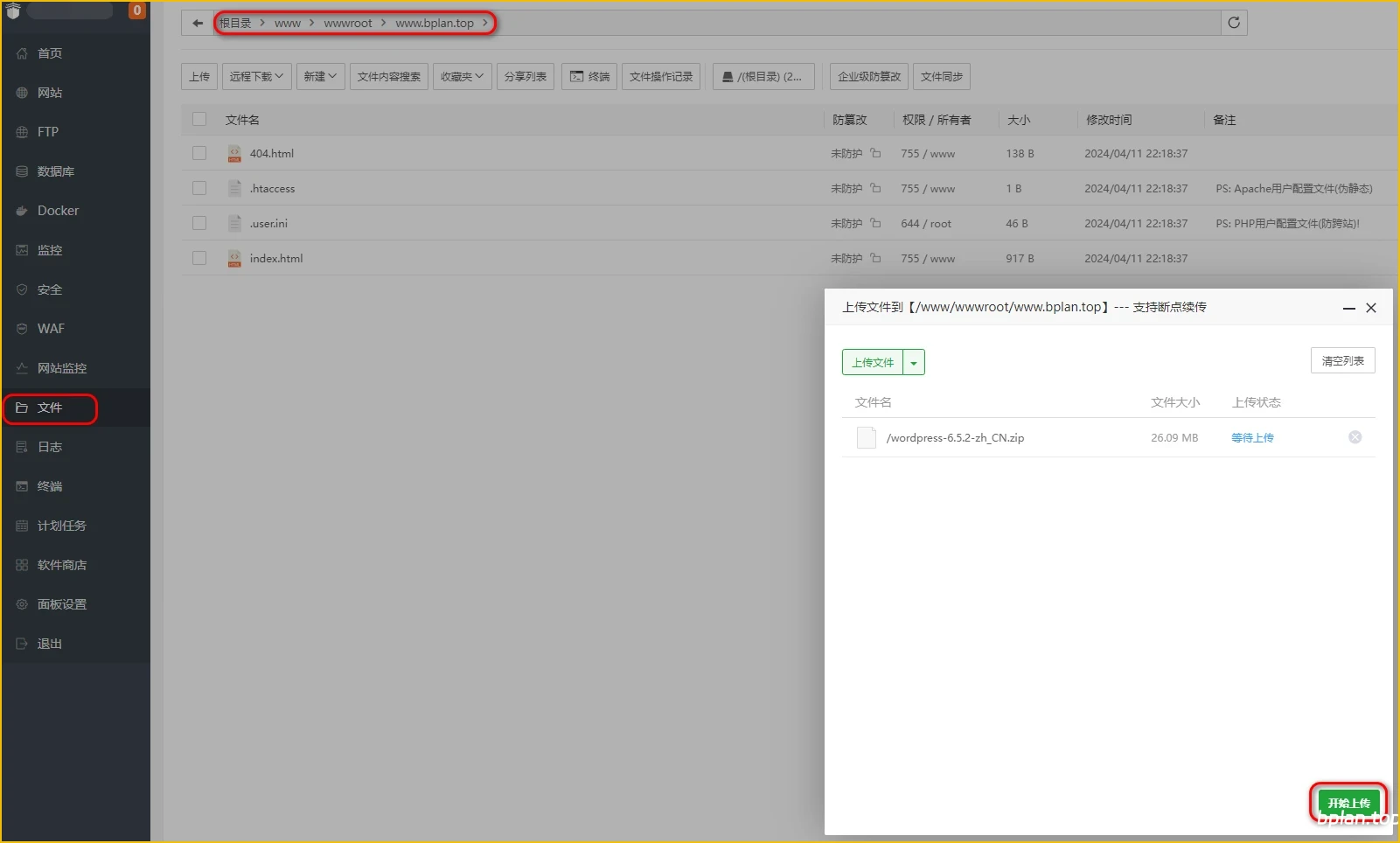This screenshot has width=1400, height=843.
Task: Open the 分享列表 button
Action: click(525, 77)
